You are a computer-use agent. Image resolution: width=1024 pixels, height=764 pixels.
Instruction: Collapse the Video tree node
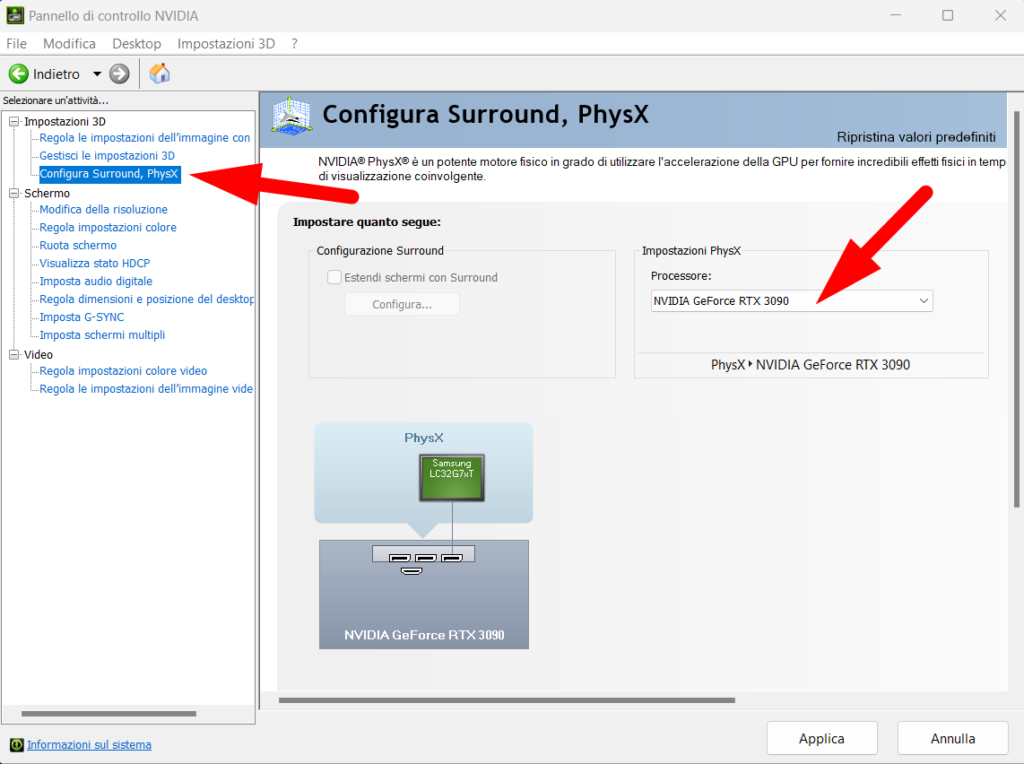(x=14, y=355)
